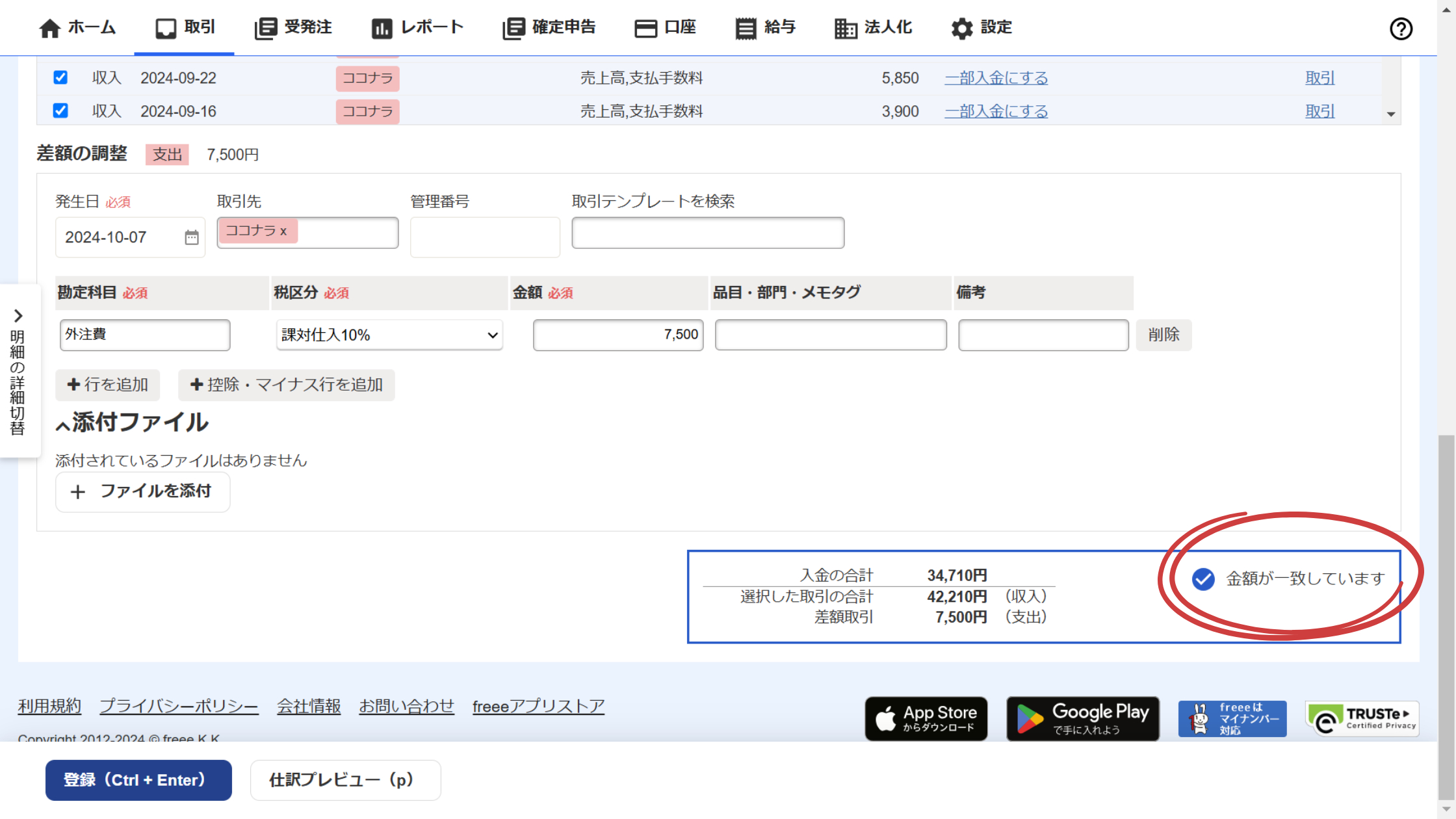Open the calendar picker for 発生日

pos(190,237)
